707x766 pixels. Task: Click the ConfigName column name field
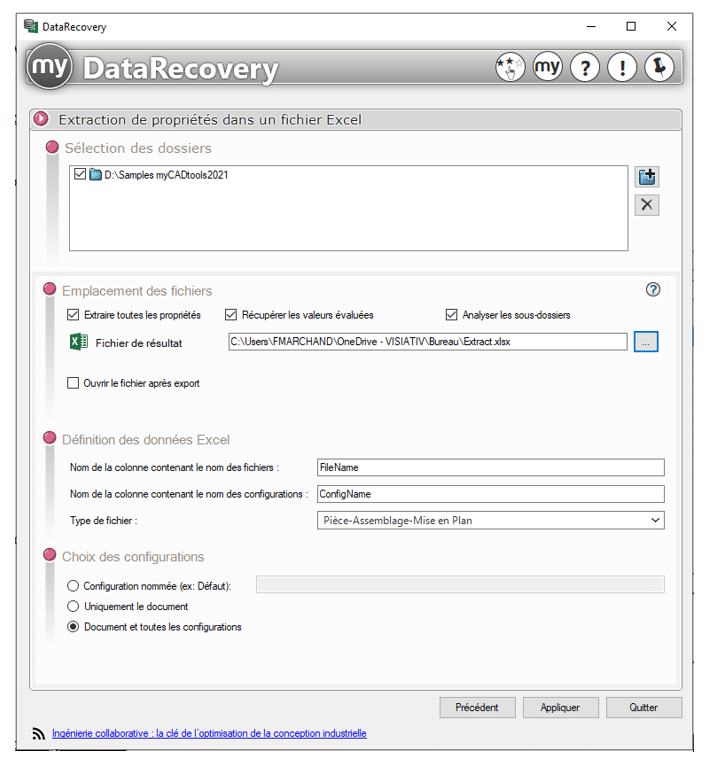click(491, 494)
